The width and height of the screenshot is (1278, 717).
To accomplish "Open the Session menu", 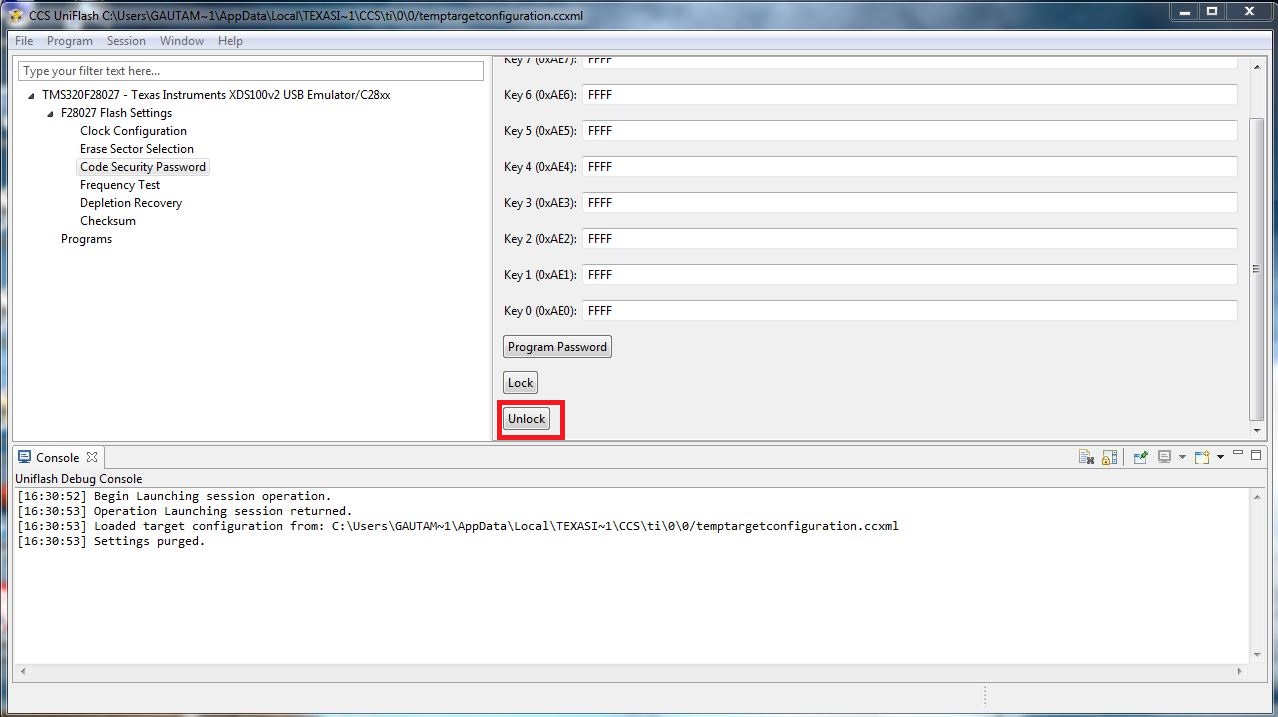I will pyautogui.click(x=126, y=41).
